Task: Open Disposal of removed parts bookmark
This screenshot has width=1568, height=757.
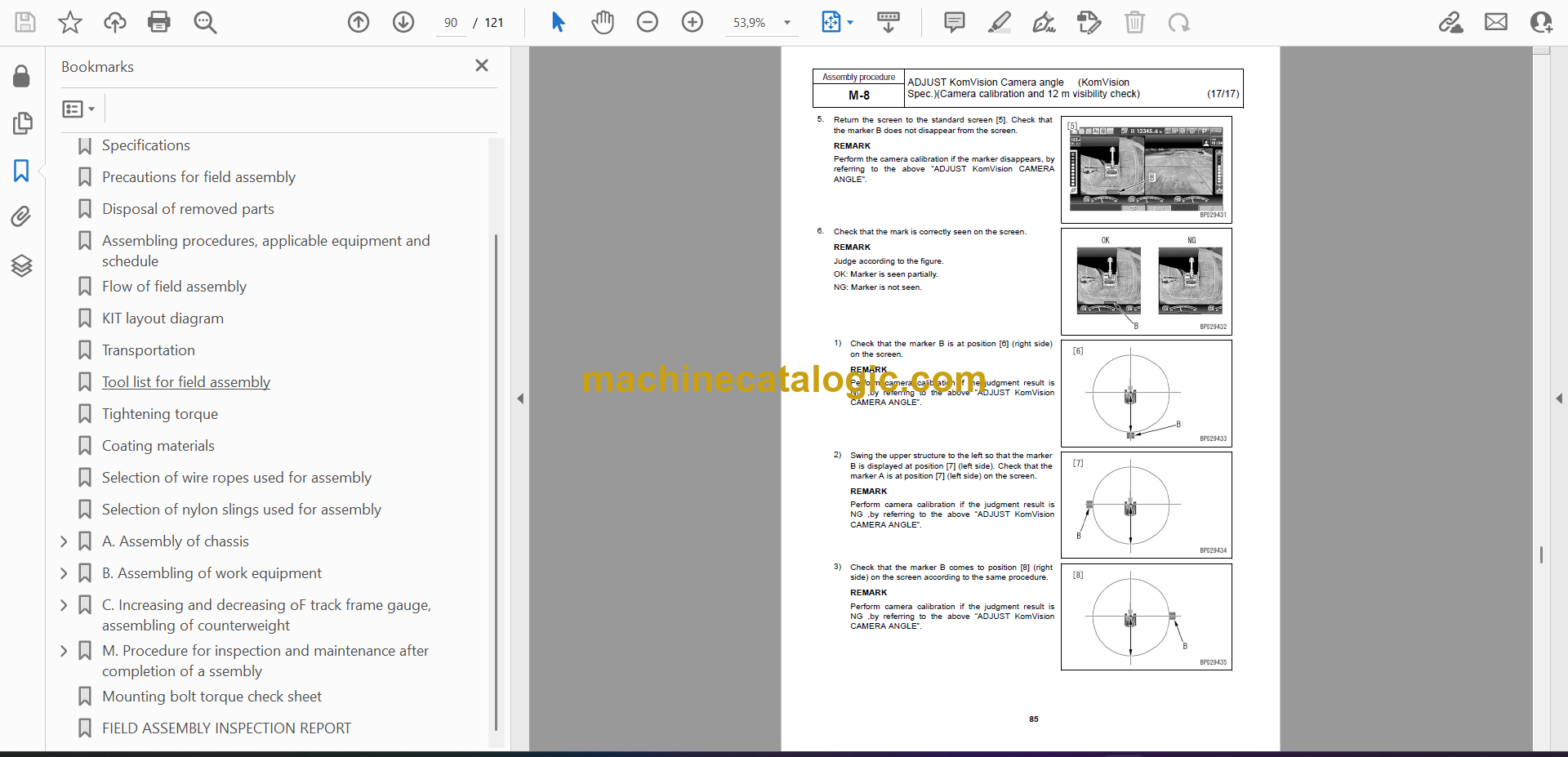Action: pyautogui.click(x=188, y=209)
